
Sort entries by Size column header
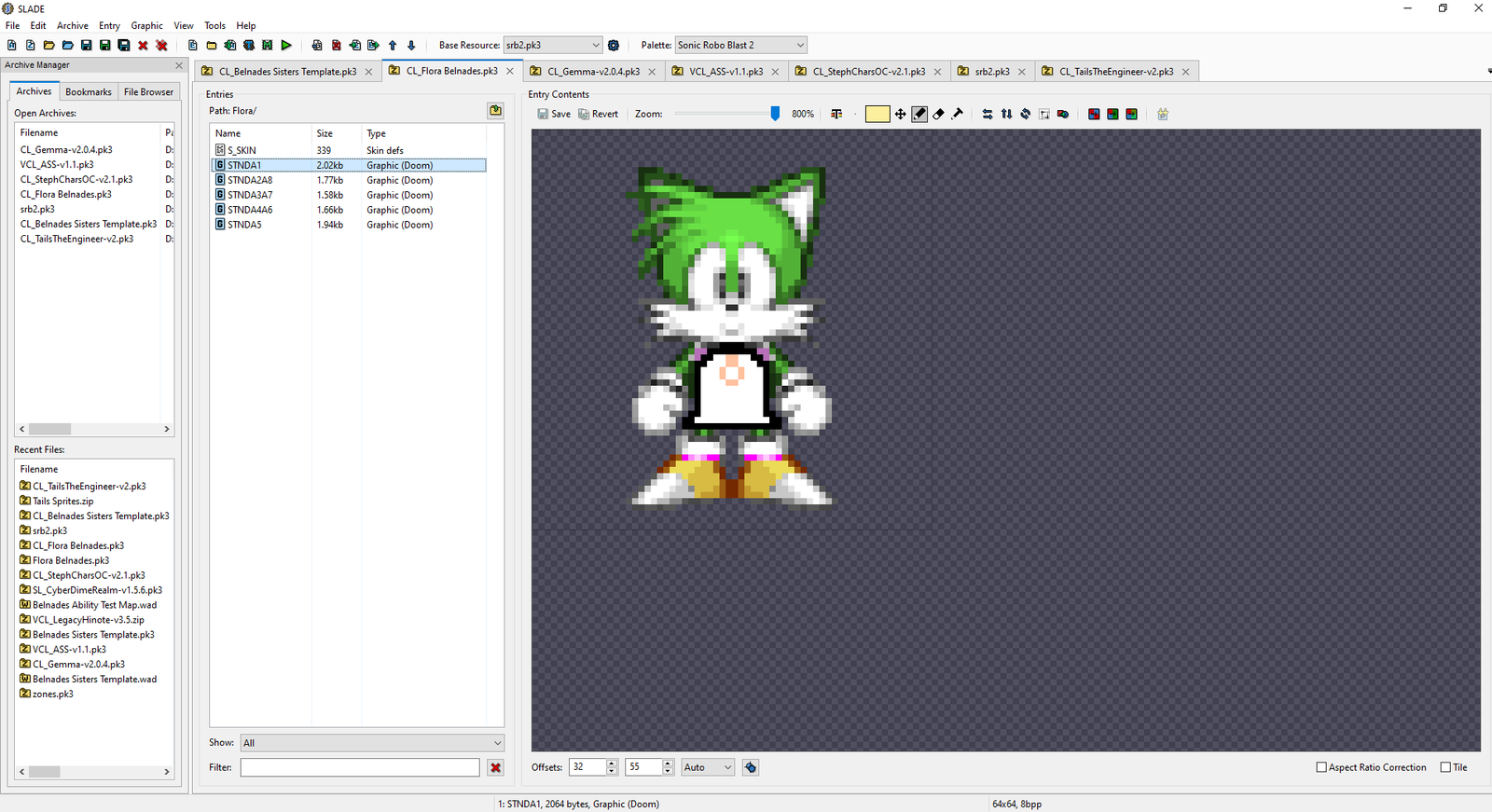[336, 133]
